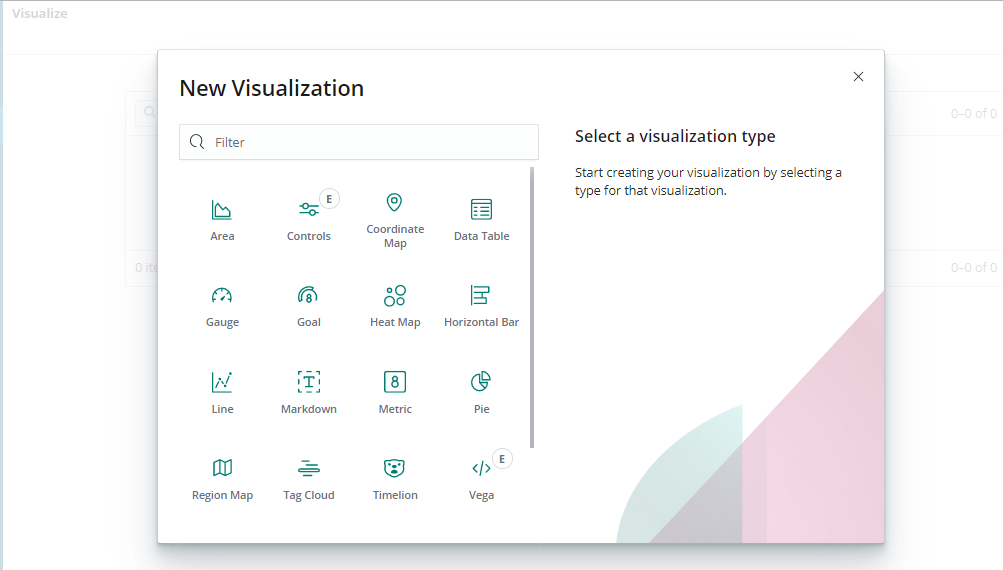1003x570 pixels.
Task: Click the New Visualization dialog title
Action: point(271,88)
